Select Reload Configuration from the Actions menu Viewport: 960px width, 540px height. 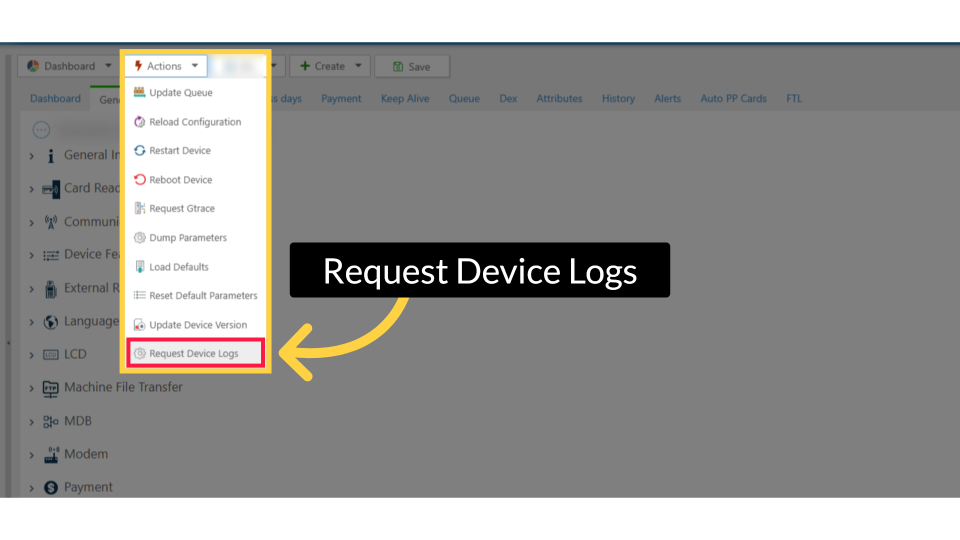pyautogui.click(x=194, y=122)
